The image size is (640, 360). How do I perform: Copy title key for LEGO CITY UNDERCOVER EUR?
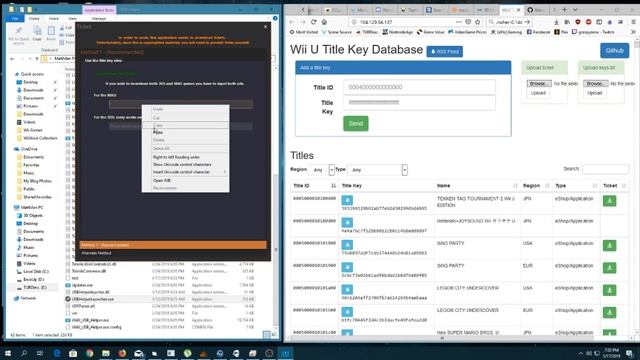tap(347, 312)
